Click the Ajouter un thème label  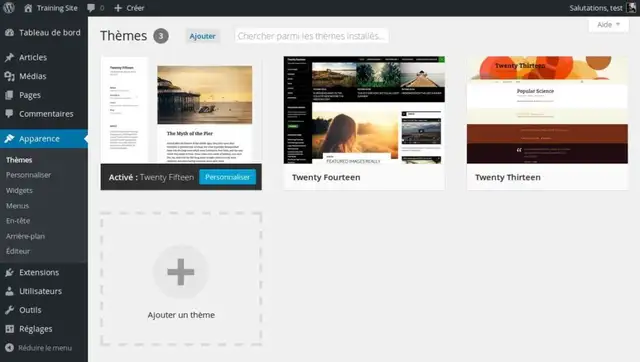(x=181, y=315)
